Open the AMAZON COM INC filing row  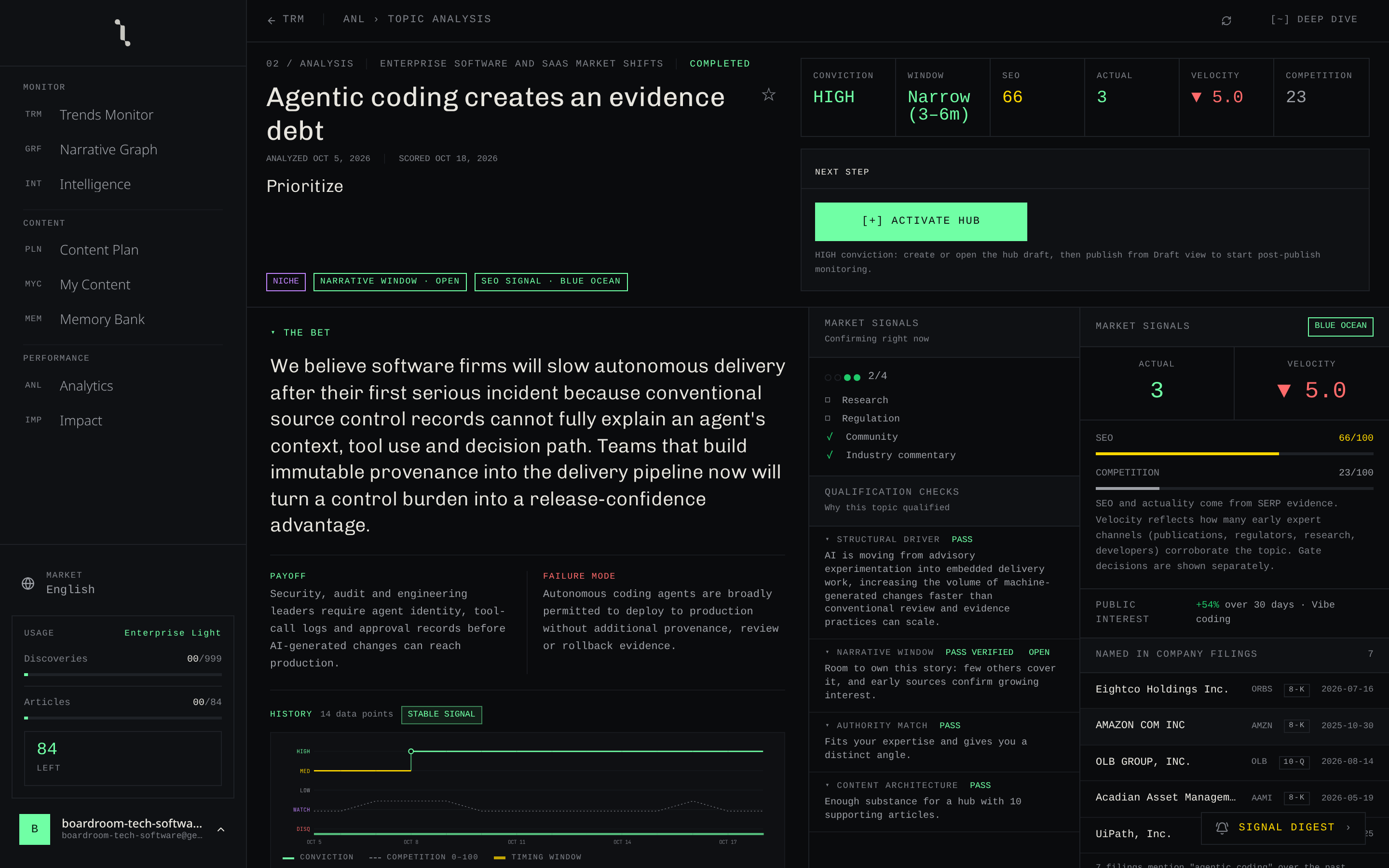[1234, 726]
